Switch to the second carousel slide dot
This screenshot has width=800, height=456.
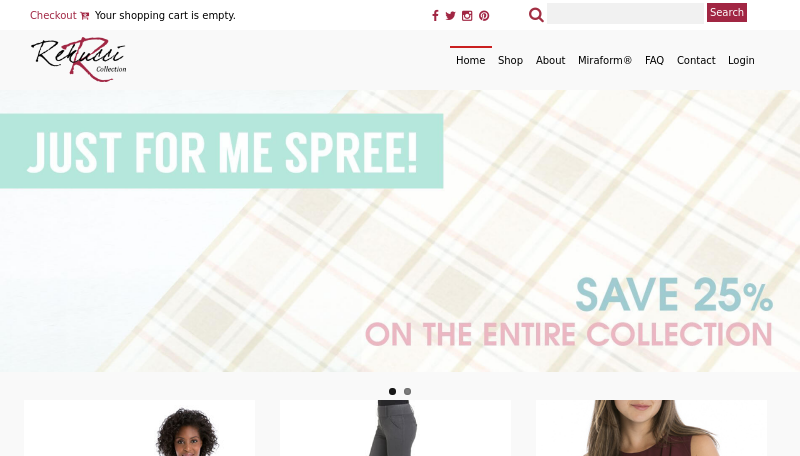(x=407, y=391)
